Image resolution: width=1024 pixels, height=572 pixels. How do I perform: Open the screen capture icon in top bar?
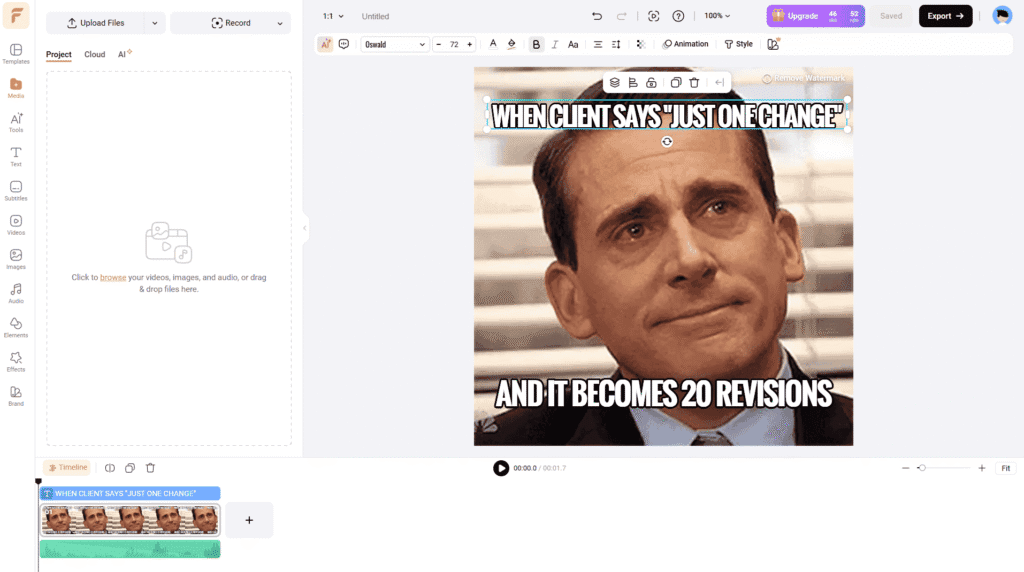click(x=654, y=16)
